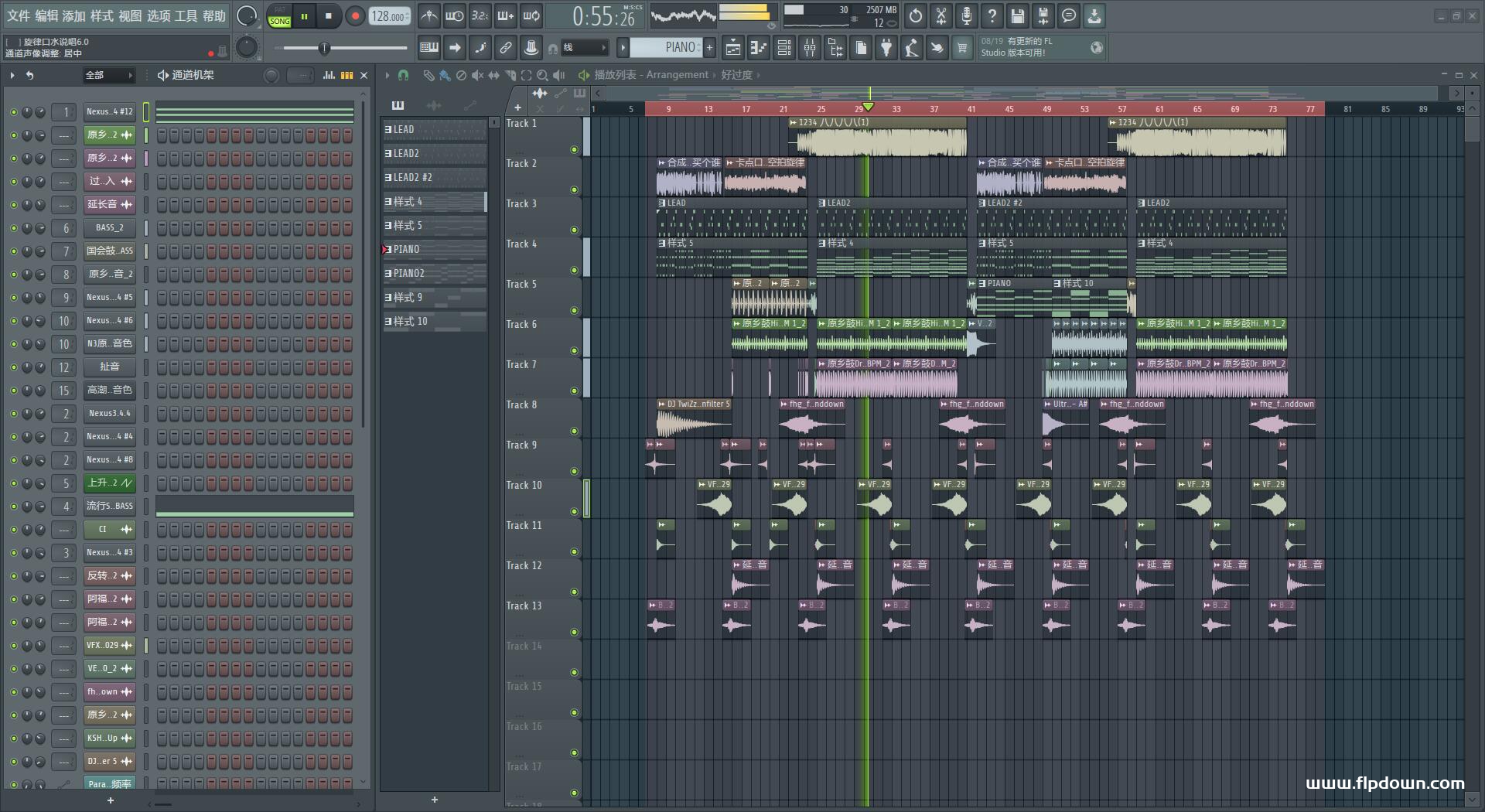Open undo history icon
This screenshot has width=1485, height=812.
click(916, 15)
